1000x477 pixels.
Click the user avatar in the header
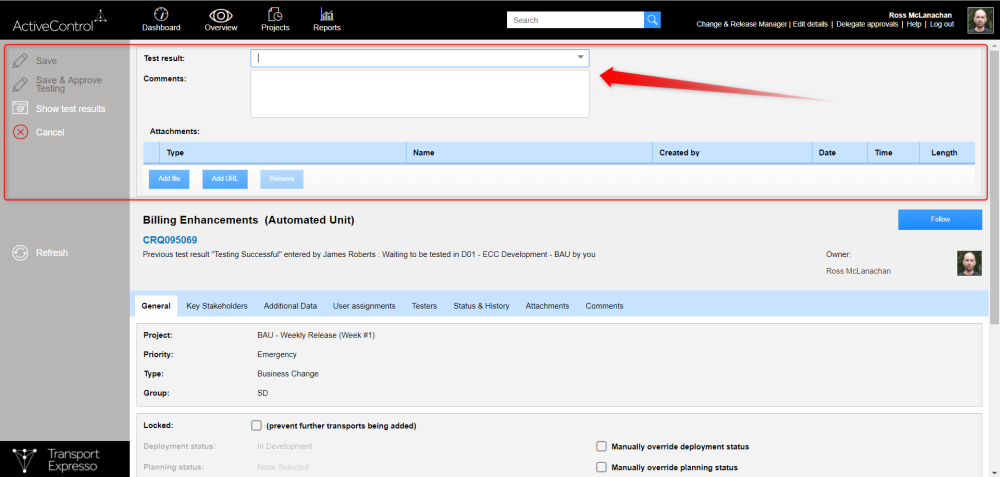[x=979, y=20]
